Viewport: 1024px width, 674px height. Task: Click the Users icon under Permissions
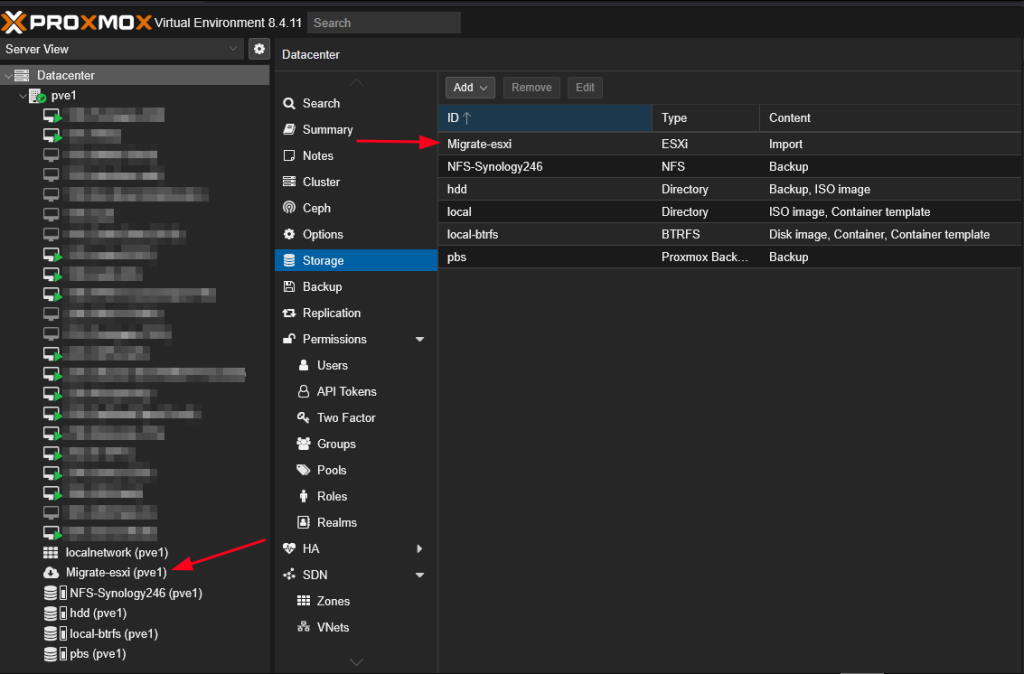[303, 365]
